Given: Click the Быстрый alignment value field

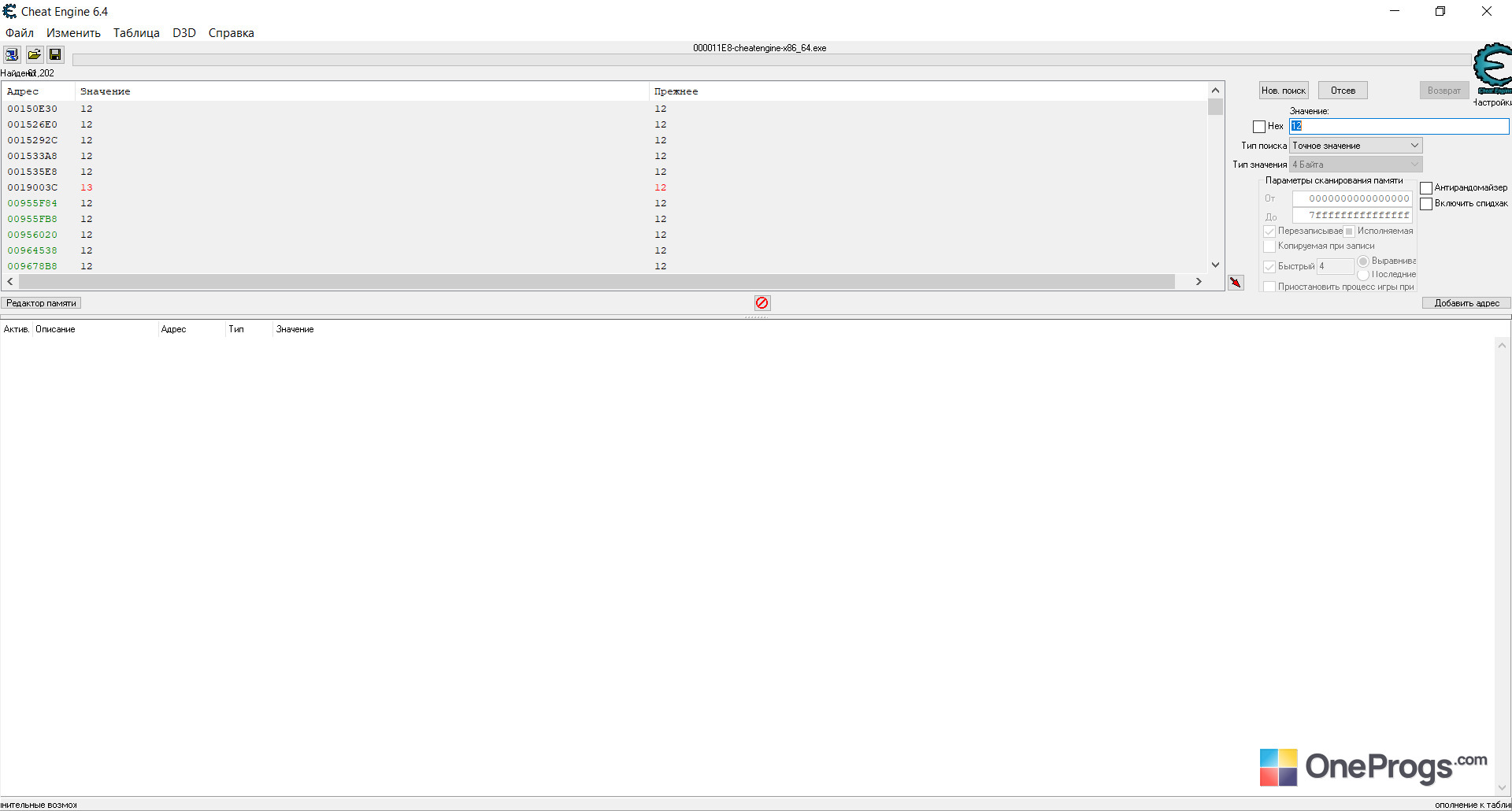Looking at the screenshot, I should point(1336,266).
